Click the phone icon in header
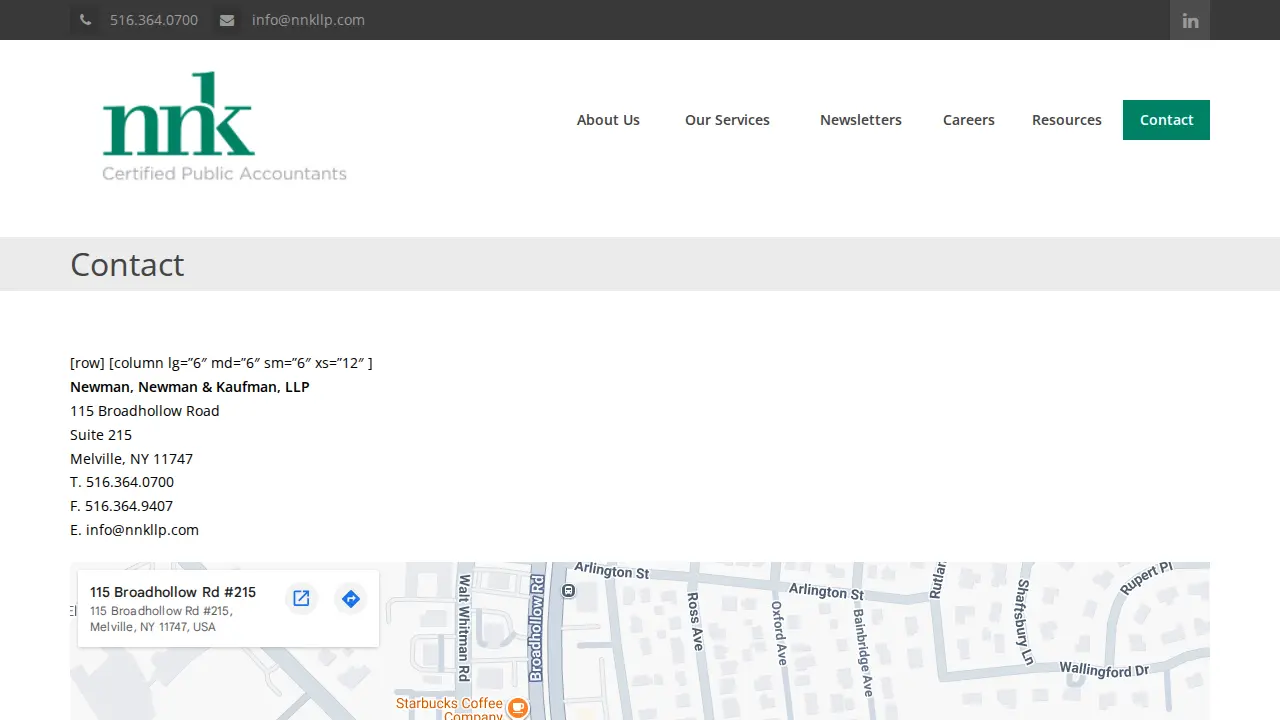This screenshot has height=720, width=1280. click(85, 20)
